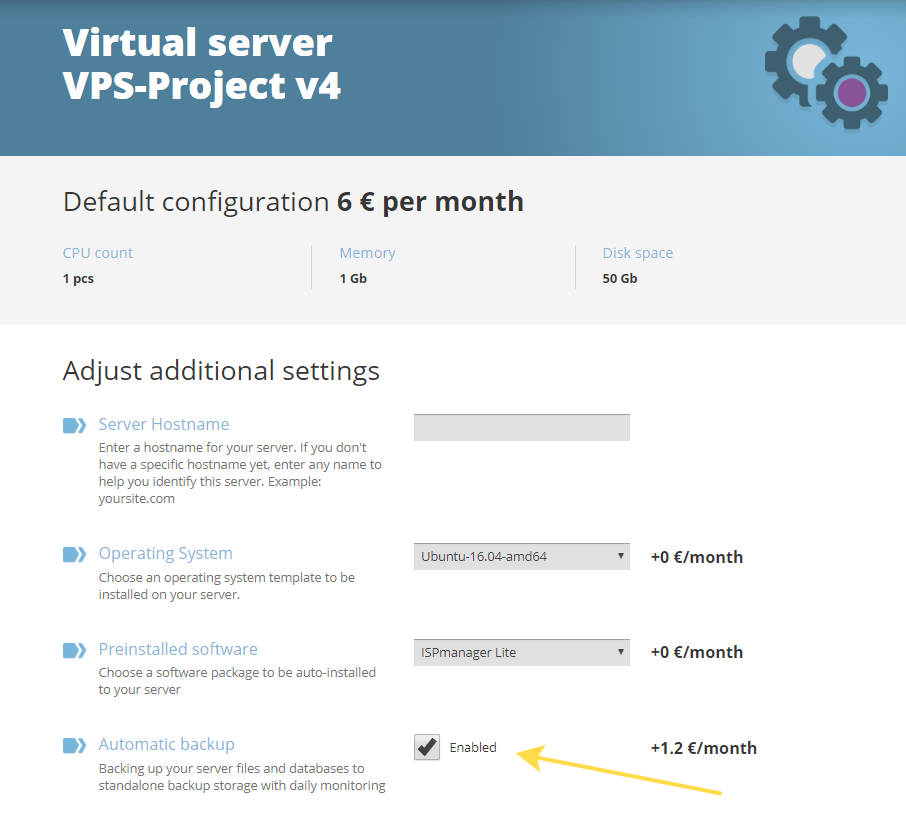Focus the Server Hostname input field
906x815 pixels.
tap(522, 427)
